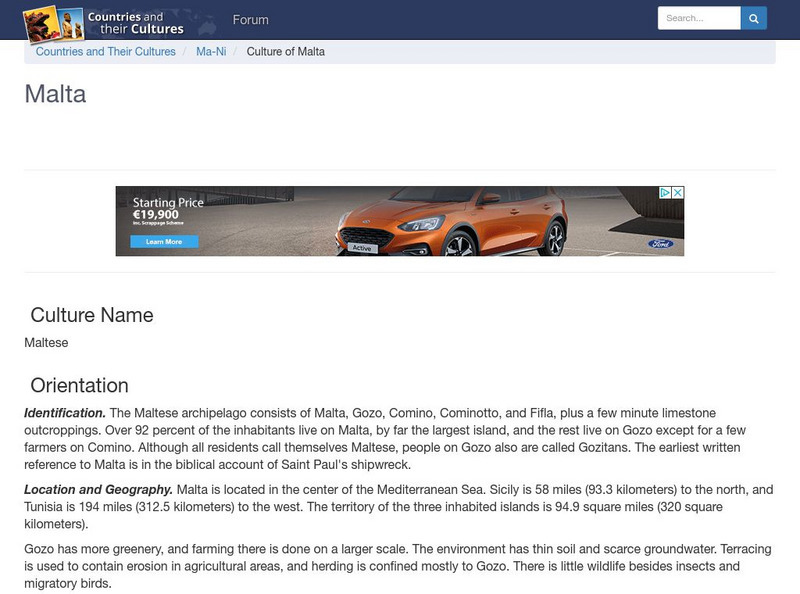Click the Starting Price €19,900 ad text

pos(168,208)
